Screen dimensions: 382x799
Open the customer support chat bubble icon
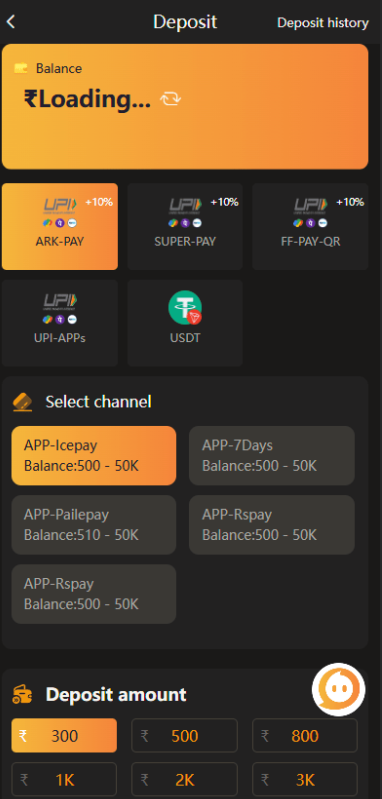pos(339,689)
